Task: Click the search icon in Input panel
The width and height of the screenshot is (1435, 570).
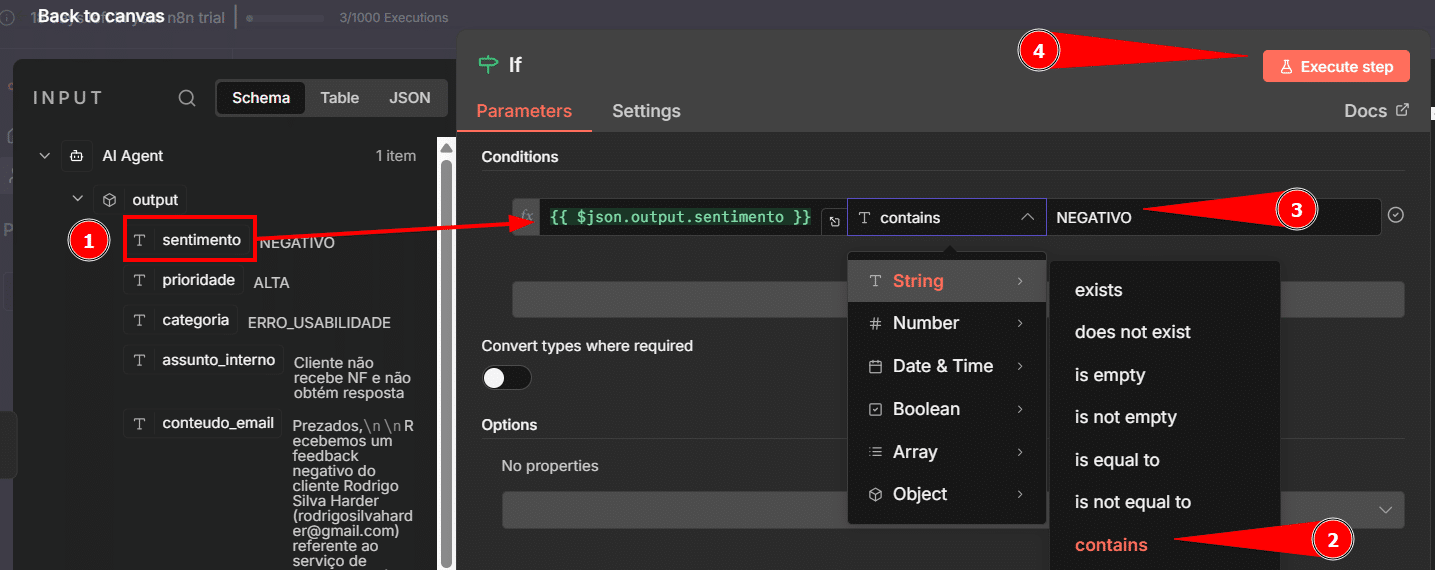Action: (187, 98)
